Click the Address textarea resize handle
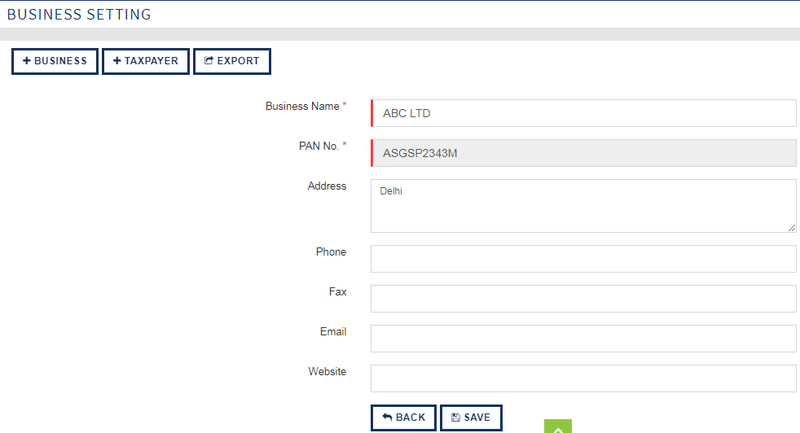This screenshot has width=800, height=433. (x=791, y=228)
